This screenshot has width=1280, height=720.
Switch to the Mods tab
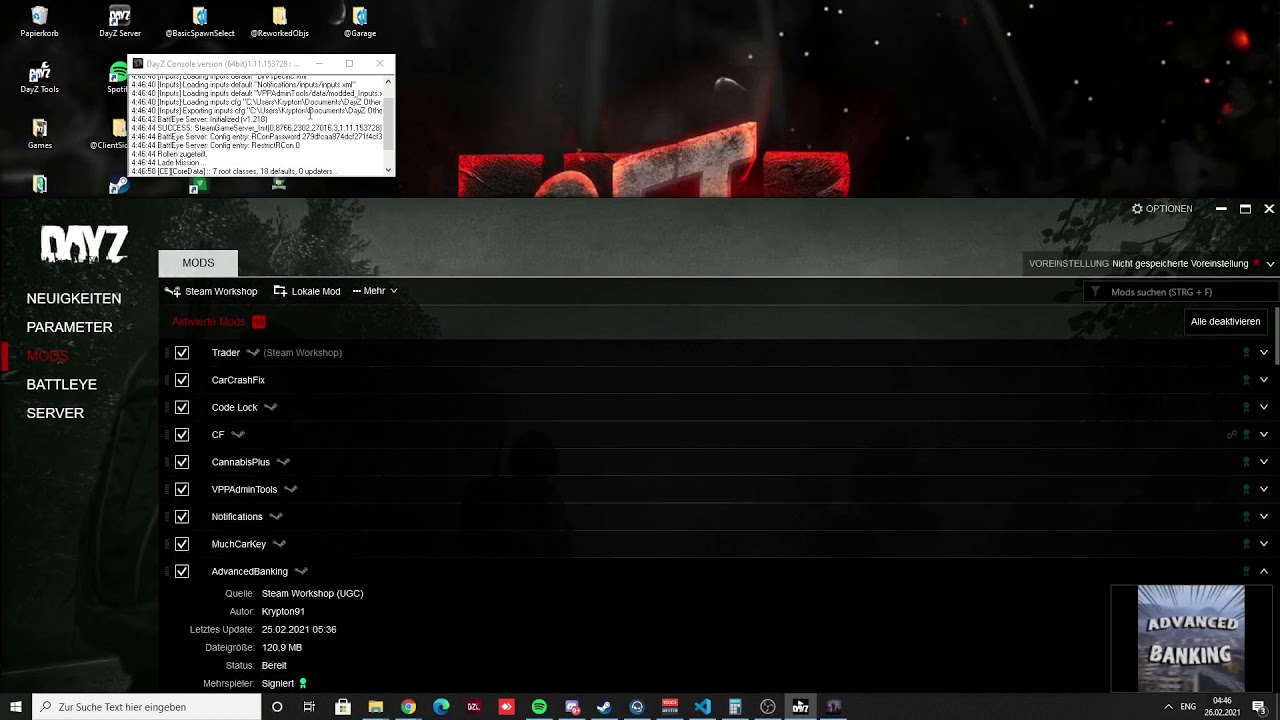pos(198,263)
